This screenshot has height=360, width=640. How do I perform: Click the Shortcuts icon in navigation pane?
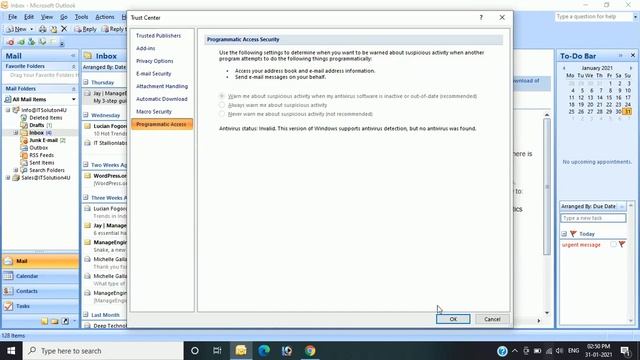[x=65, y=321]
